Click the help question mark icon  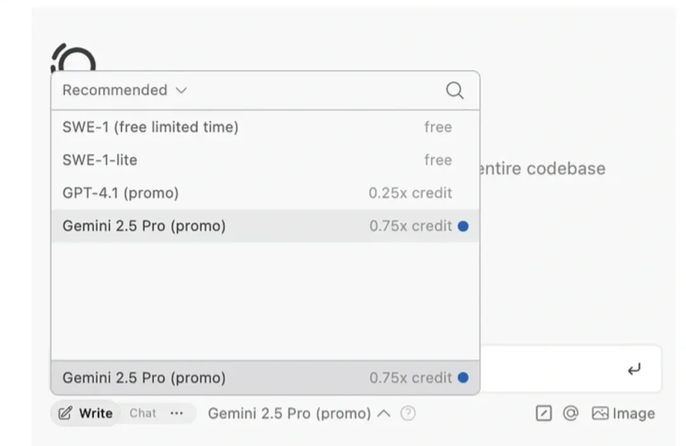408,413
